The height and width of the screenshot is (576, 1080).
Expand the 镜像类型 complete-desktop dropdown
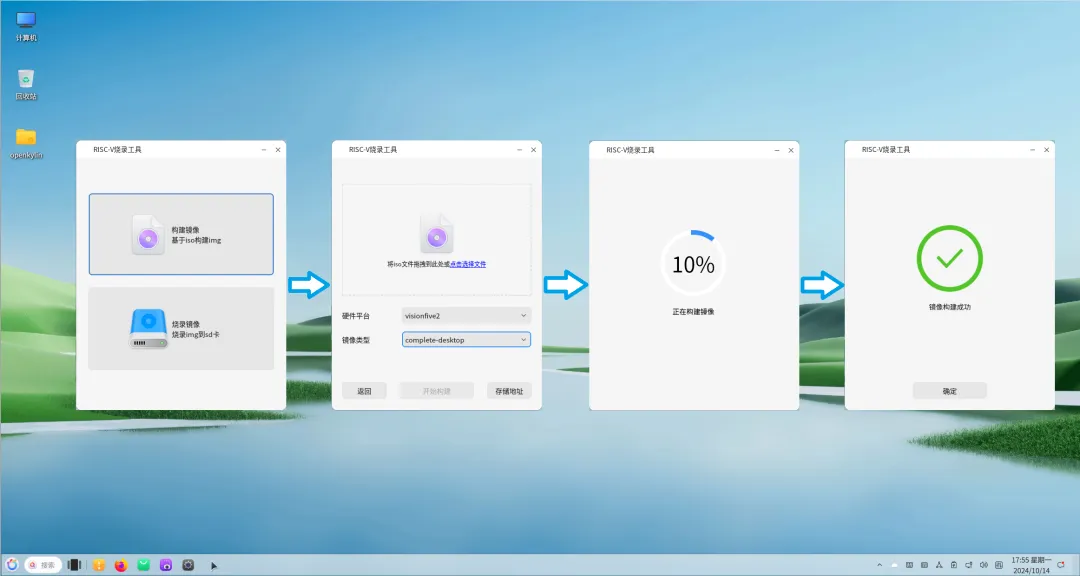[465, 340]
